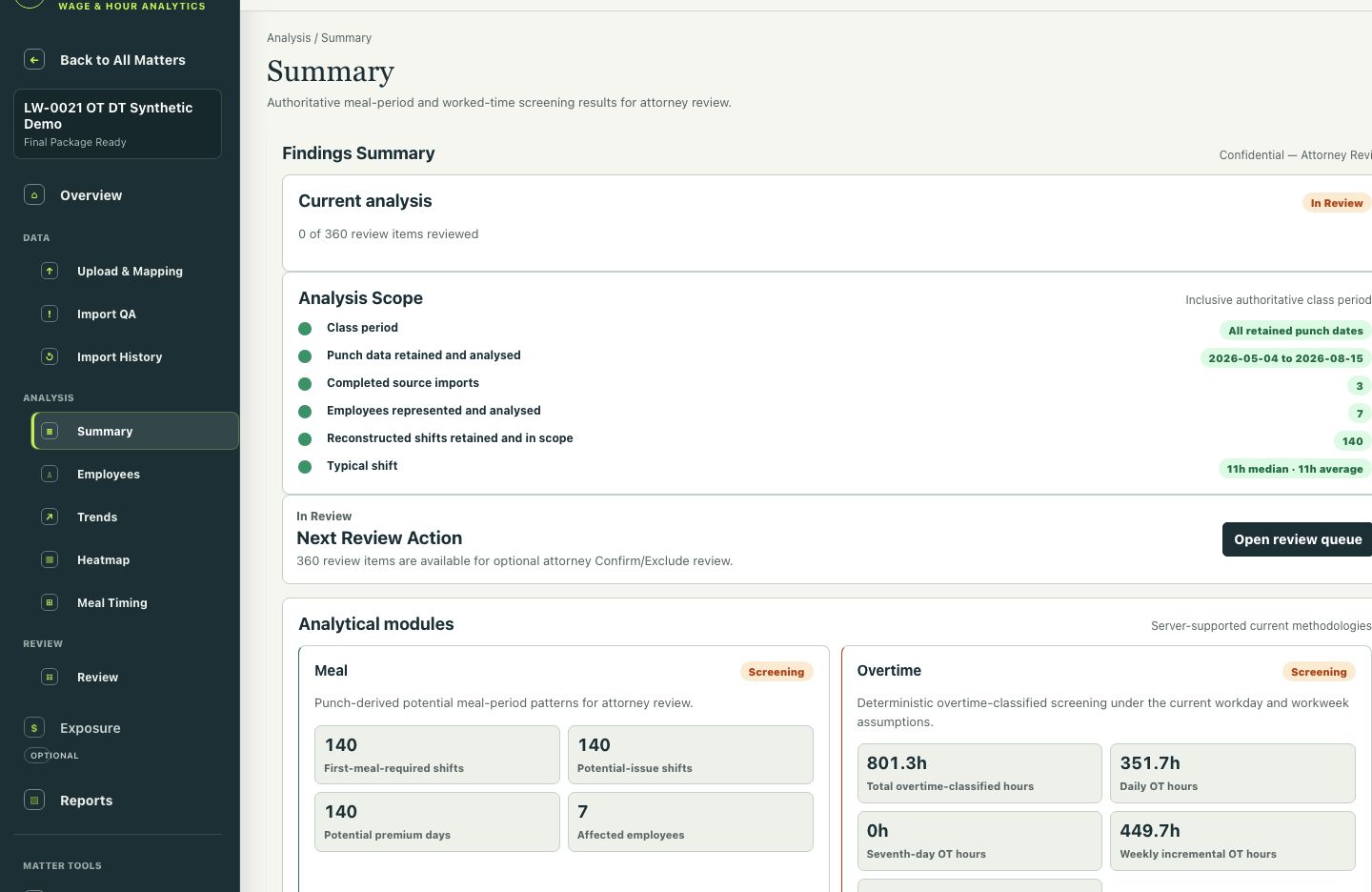The width and height of the screenshot is (1372, 892).
Task: Click the Final Package Ready status text
Action: pos(75,143)
